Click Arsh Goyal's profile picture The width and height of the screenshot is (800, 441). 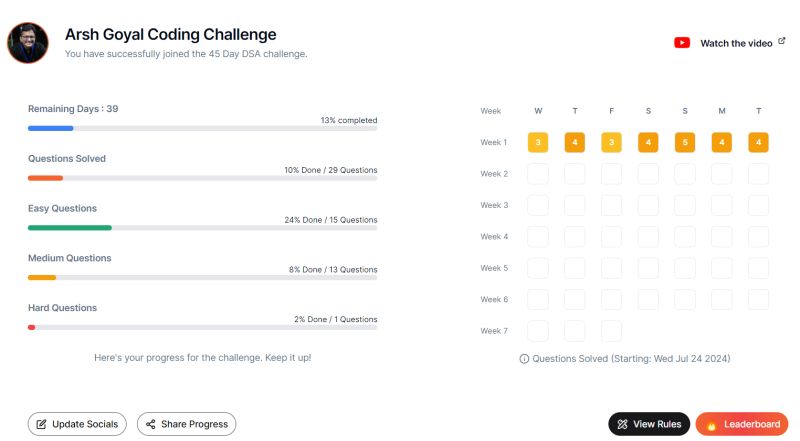click(28, 43)
